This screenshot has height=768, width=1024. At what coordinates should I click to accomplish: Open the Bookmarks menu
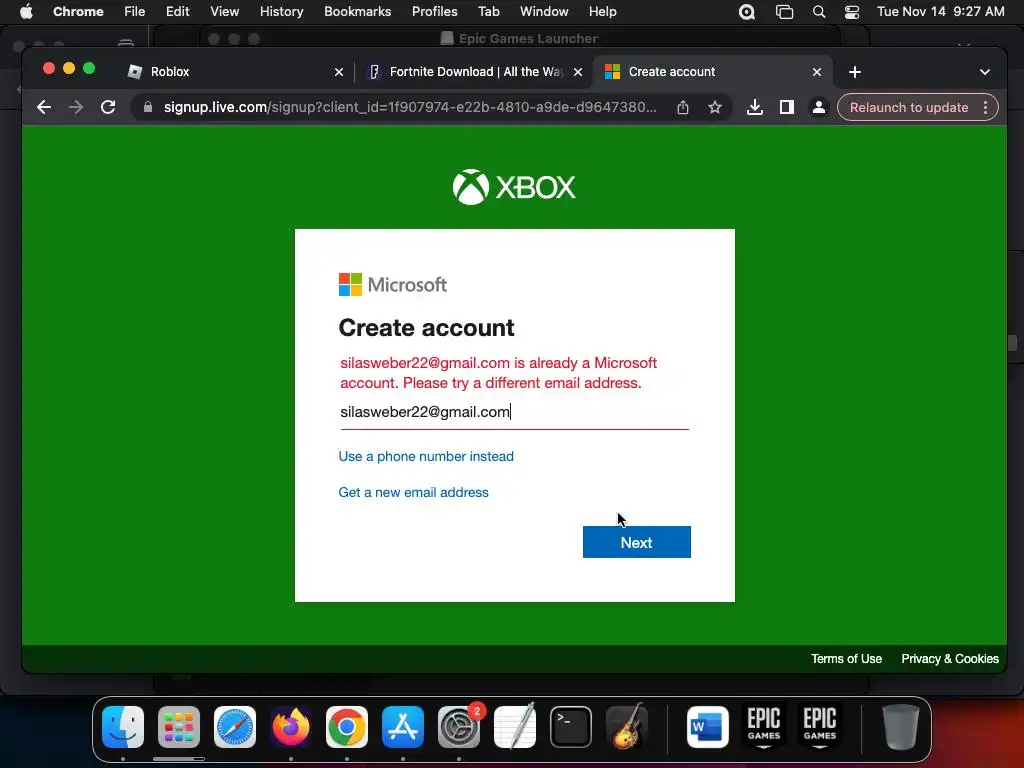pos(358,12)
